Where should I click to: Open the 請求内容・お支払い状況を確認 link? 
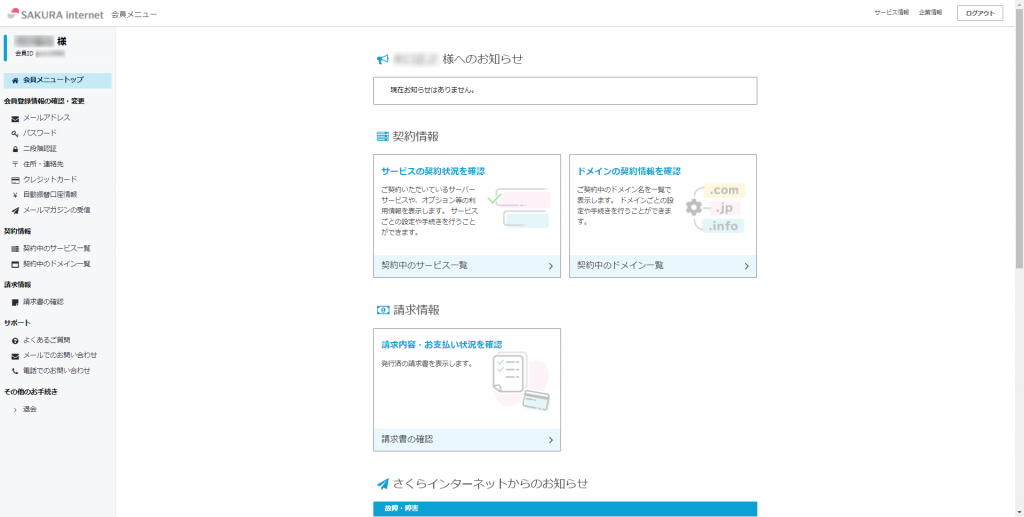441,345
